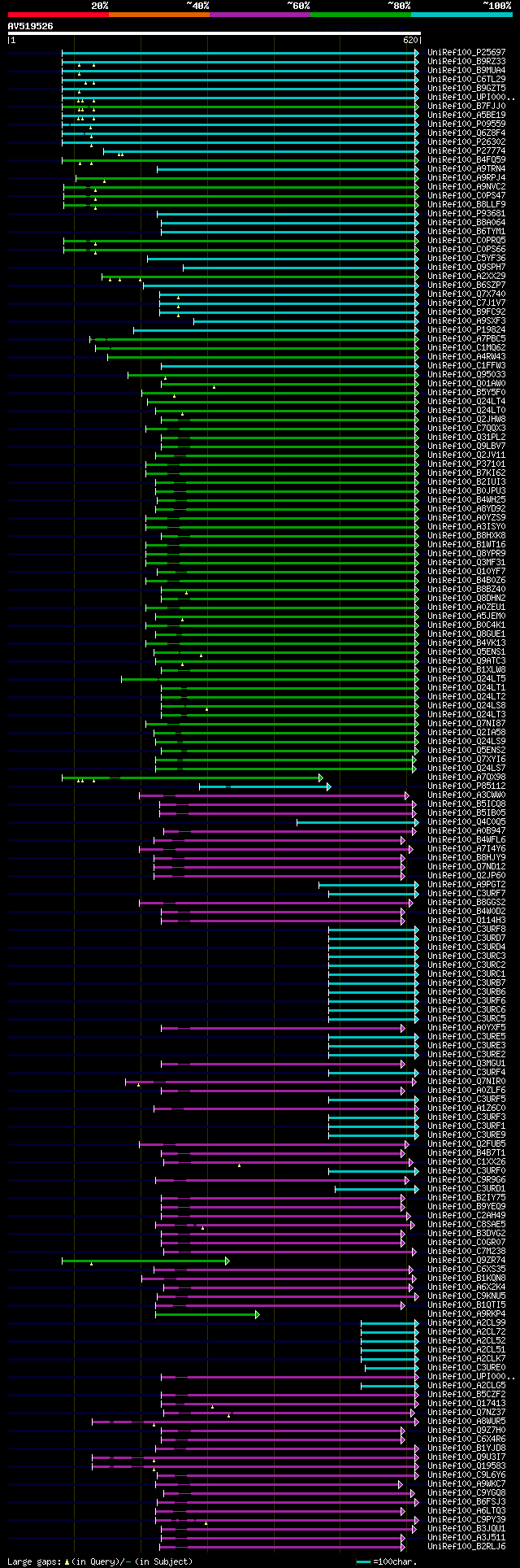Viewport: 520px width, 1568px height.
Task: Select the UniRef100_A7QX98 label
Action: [466, 777]
